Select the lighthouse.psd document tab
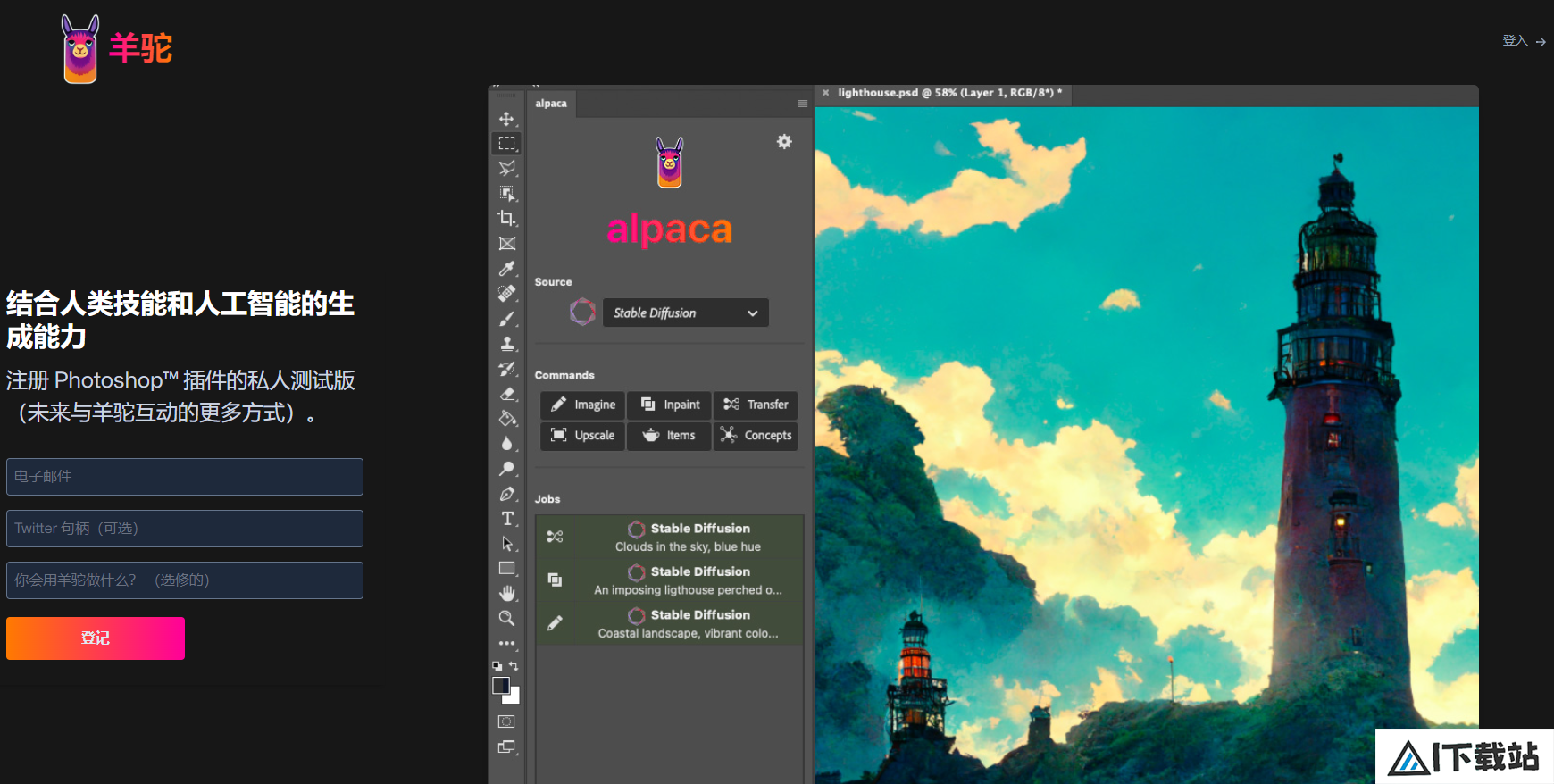 pyautogui.click(x=949, y=93)
